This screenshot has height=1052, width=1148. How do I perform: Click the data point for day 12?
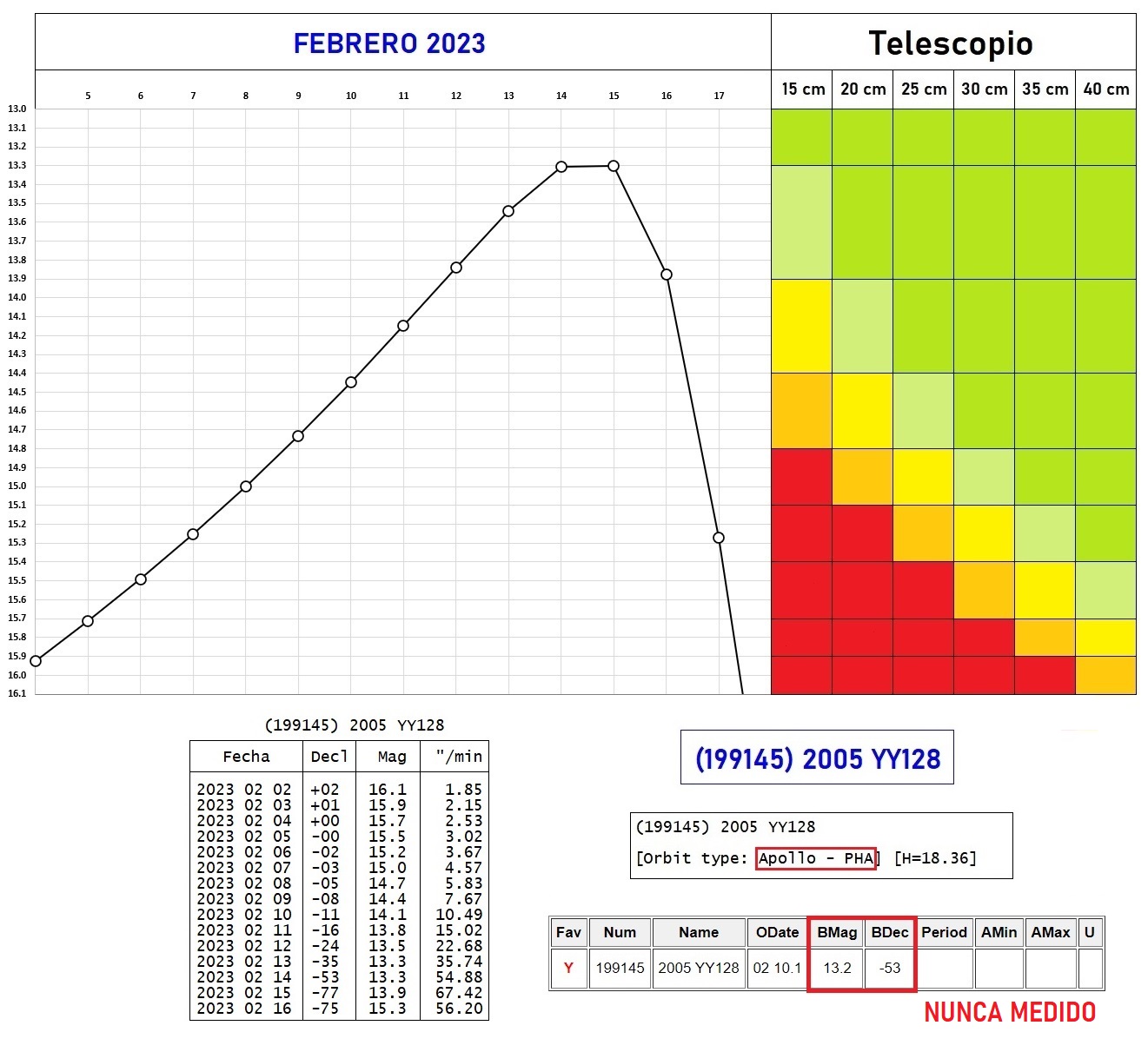tap(456, 268)
